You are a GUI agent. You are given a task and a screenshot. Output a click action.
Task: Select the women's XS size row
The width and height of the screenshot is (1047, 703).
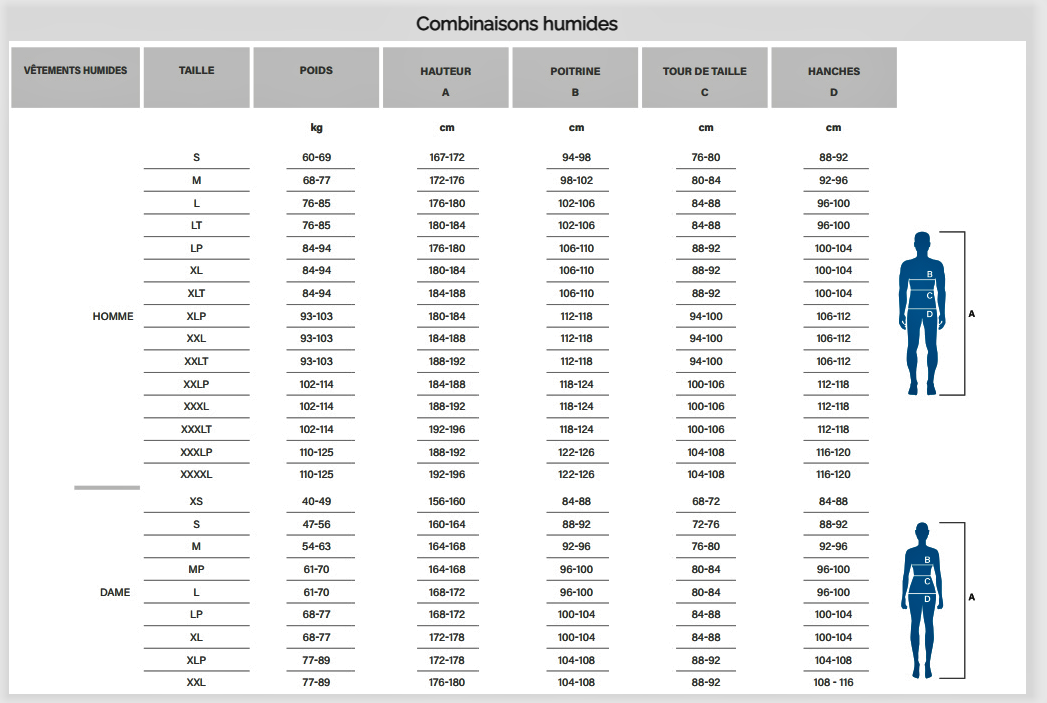[x=506, y=501]
